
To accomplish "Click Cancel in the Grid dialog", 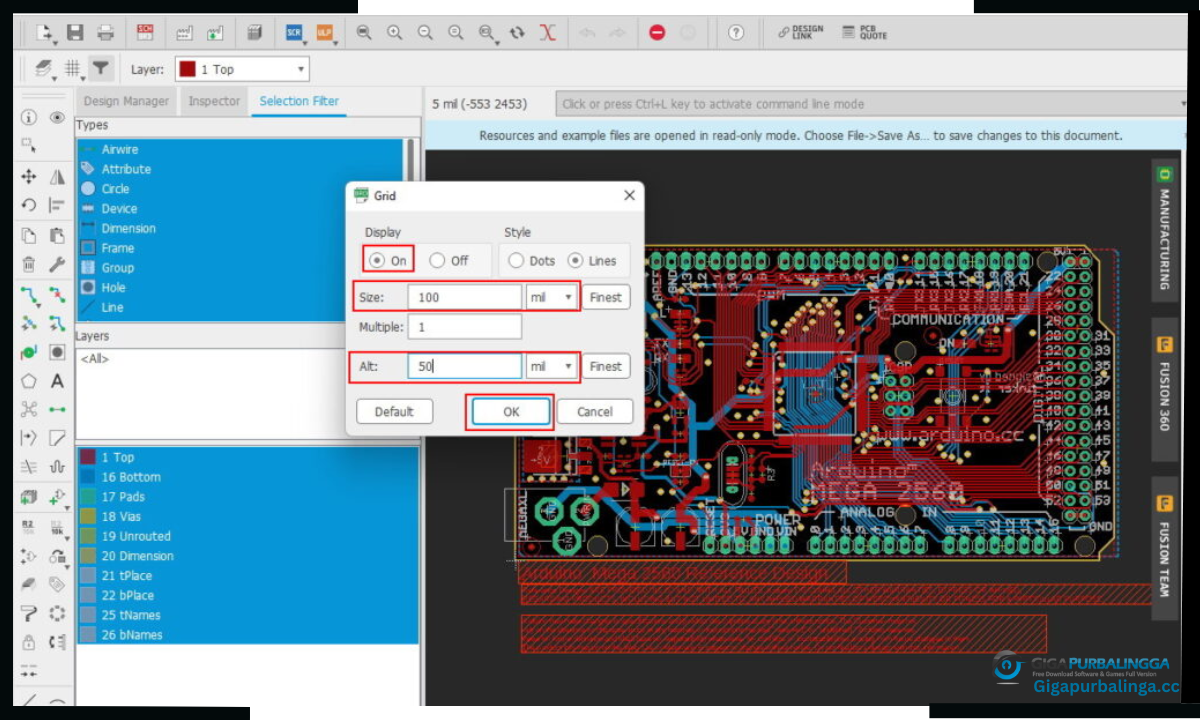I will [x=595, y=411].
